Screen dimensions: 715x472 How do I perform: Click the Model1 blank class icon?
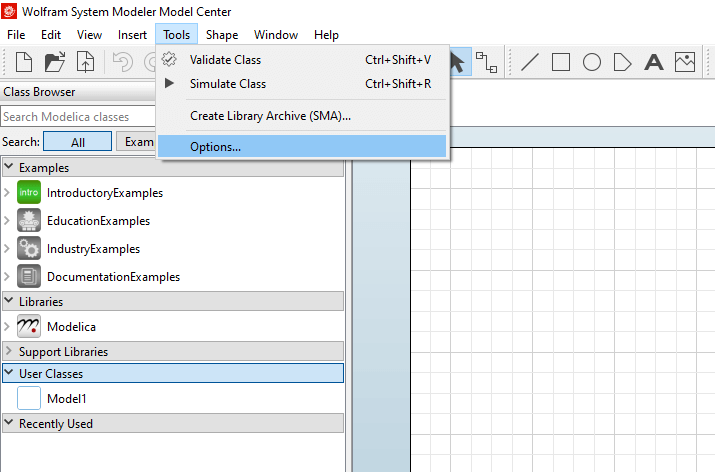[x=29, y=398]
